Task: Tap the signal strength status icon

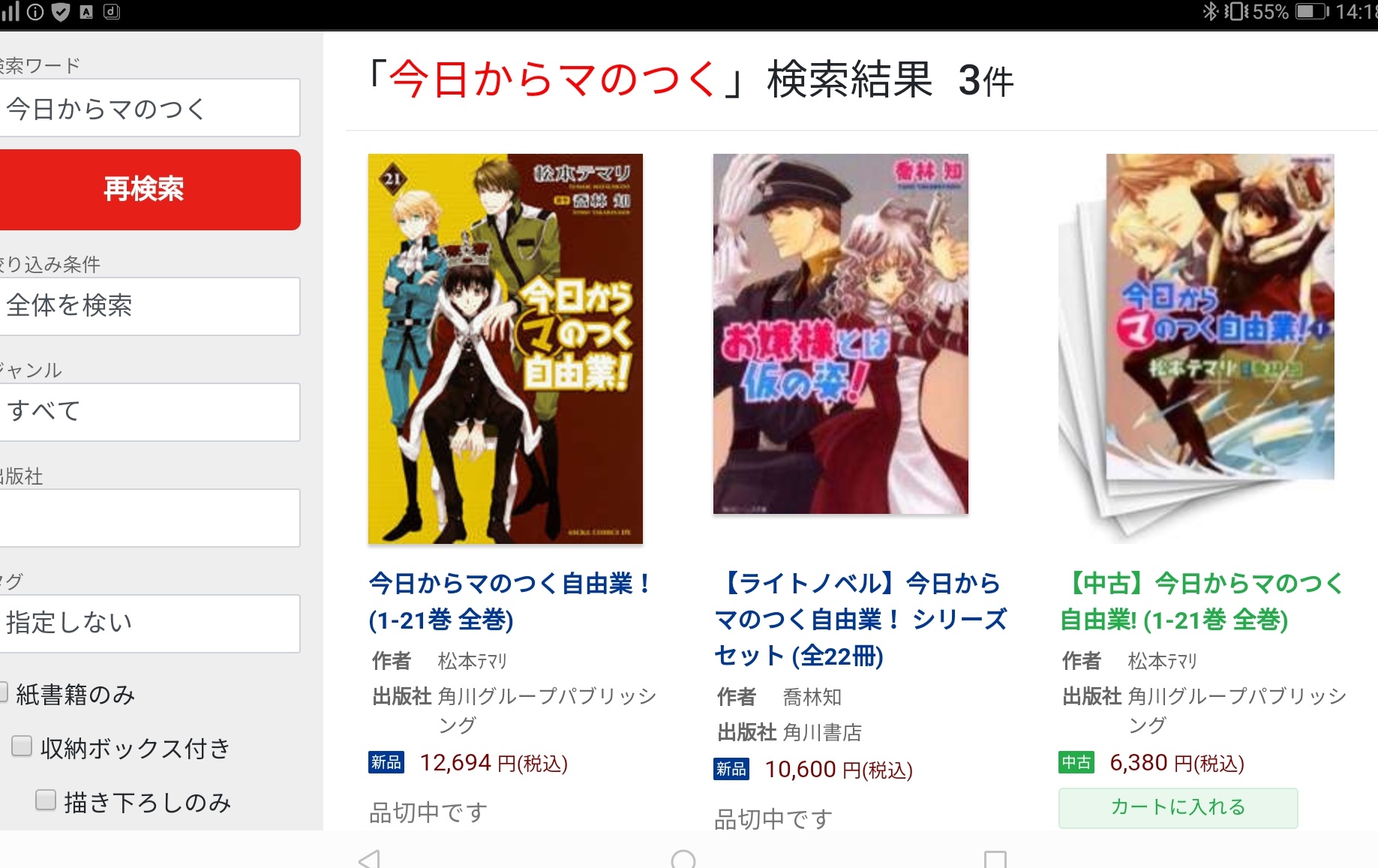Action: coord(10,12)
